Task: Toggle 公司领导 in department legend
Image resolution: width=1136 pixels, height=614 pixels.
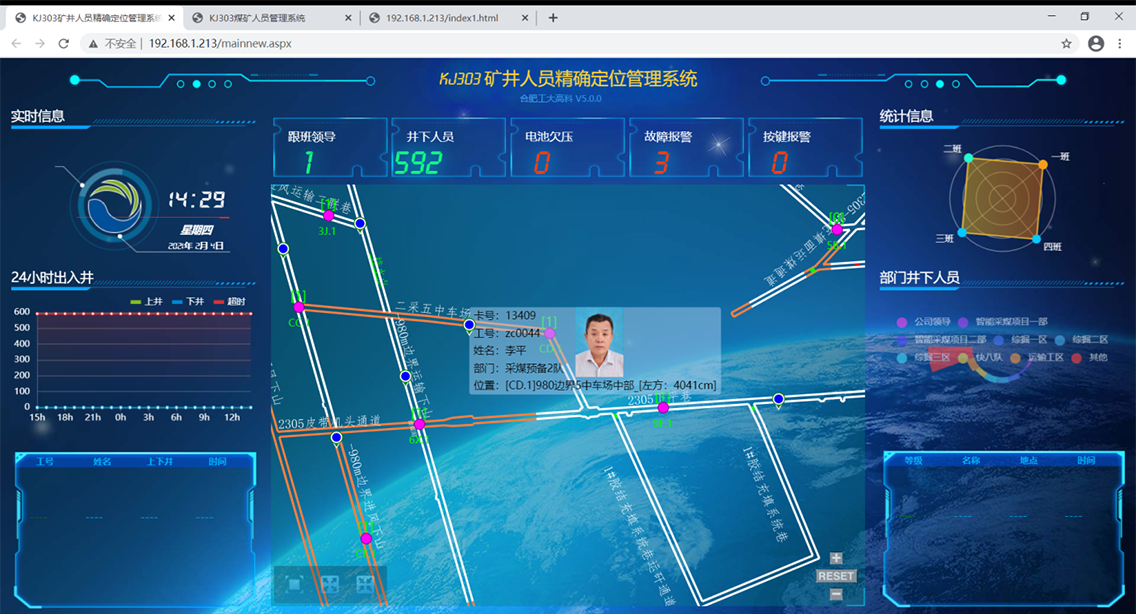Action: point(924,322)
